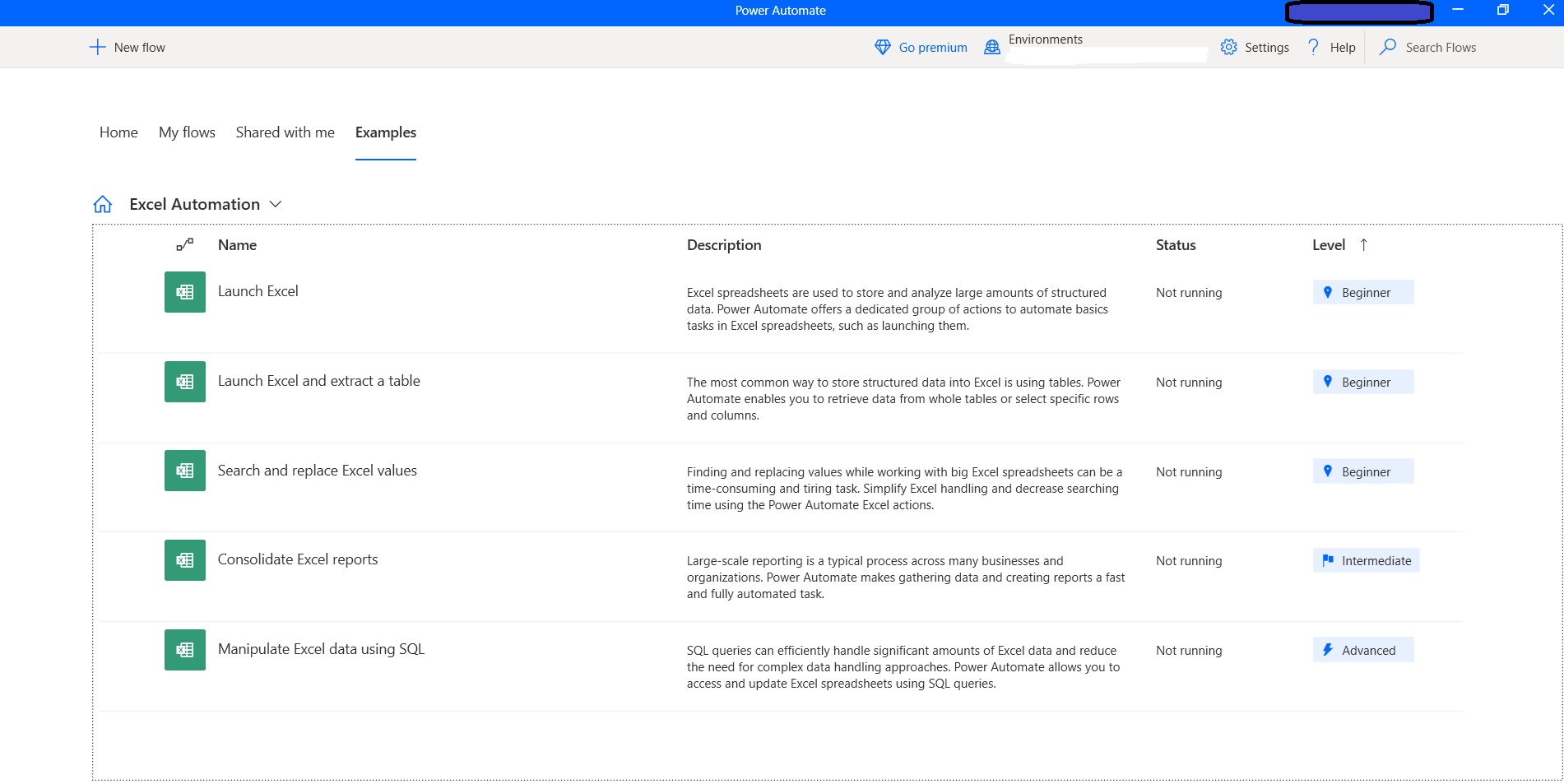This screenshot has height=784, width=1564.
Task: Close the Power Automate window
Action: (x=1548, y=10)
